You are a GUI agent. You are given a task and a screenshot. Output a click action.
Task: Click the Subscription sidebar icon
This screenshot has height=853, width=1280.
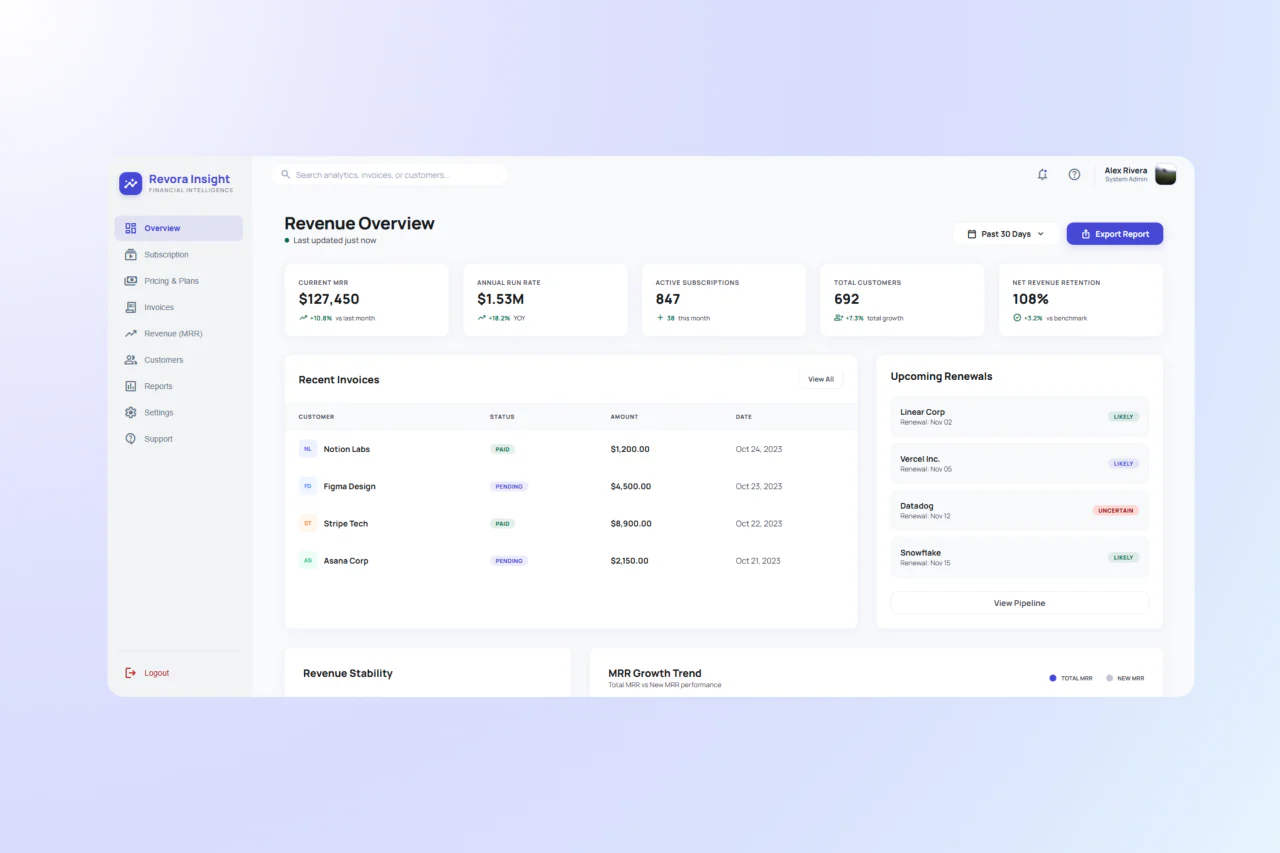[131, 254]
